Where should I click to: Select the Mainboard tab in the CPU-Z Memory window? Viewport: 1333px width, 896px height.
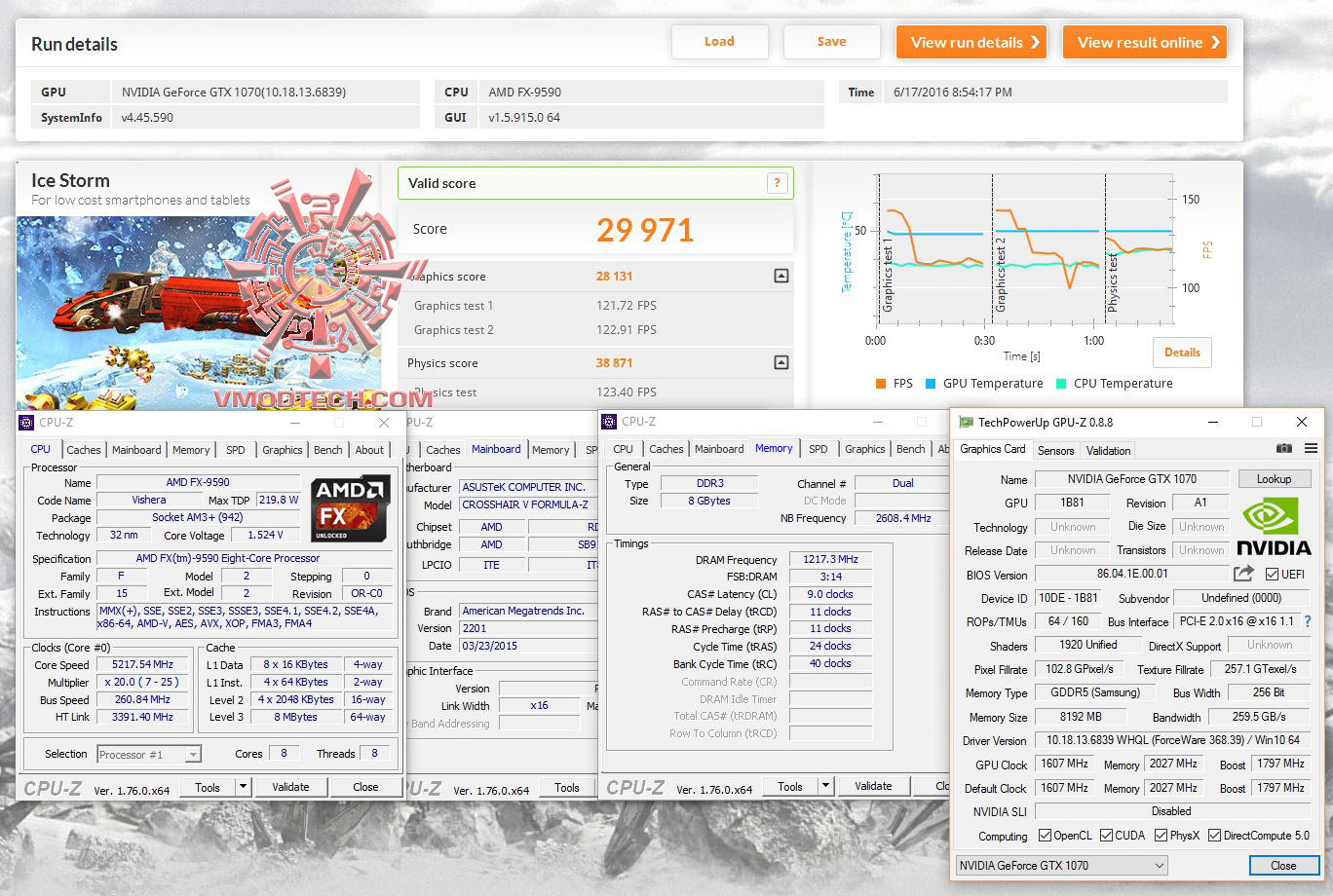coord(719,449)
